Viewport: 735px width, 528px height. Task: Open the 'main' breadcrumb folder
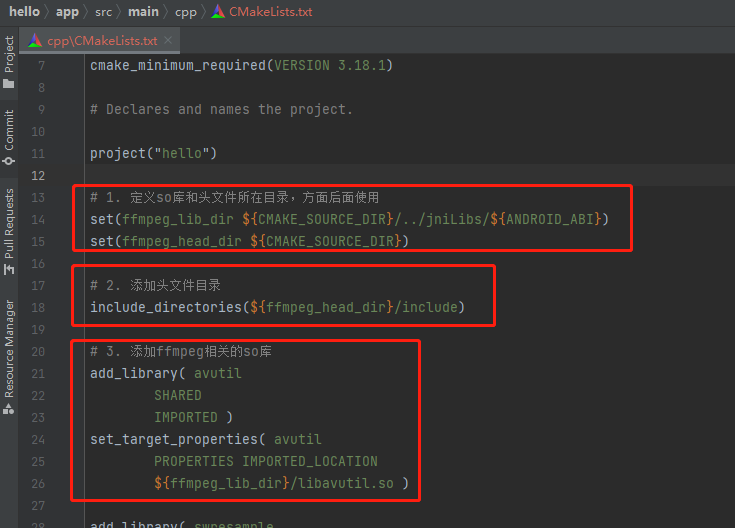point(143,12)
